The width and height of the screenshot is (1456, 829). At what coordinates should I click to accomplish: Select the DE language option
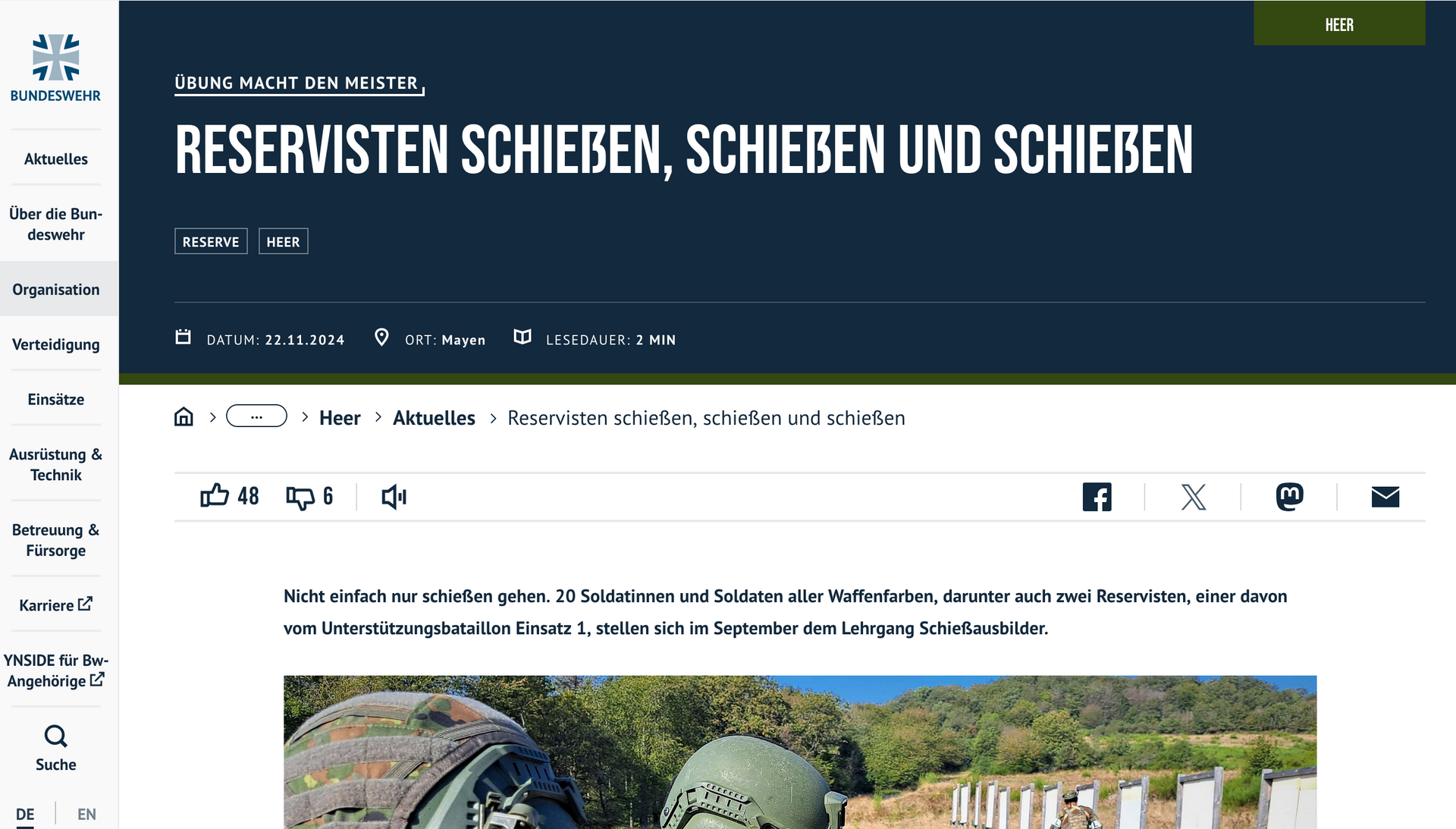tap(25, 814)
